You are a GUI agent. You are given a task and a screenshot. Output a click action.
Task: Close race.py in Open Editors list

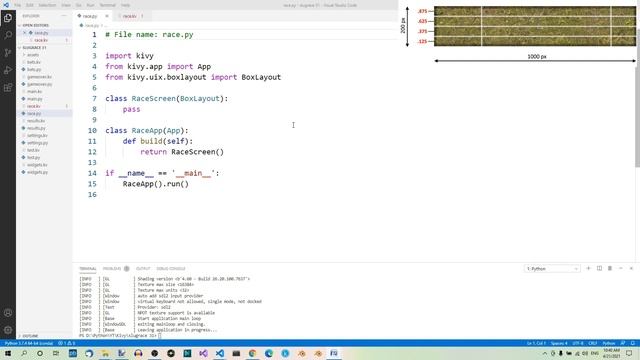[25, 33]
